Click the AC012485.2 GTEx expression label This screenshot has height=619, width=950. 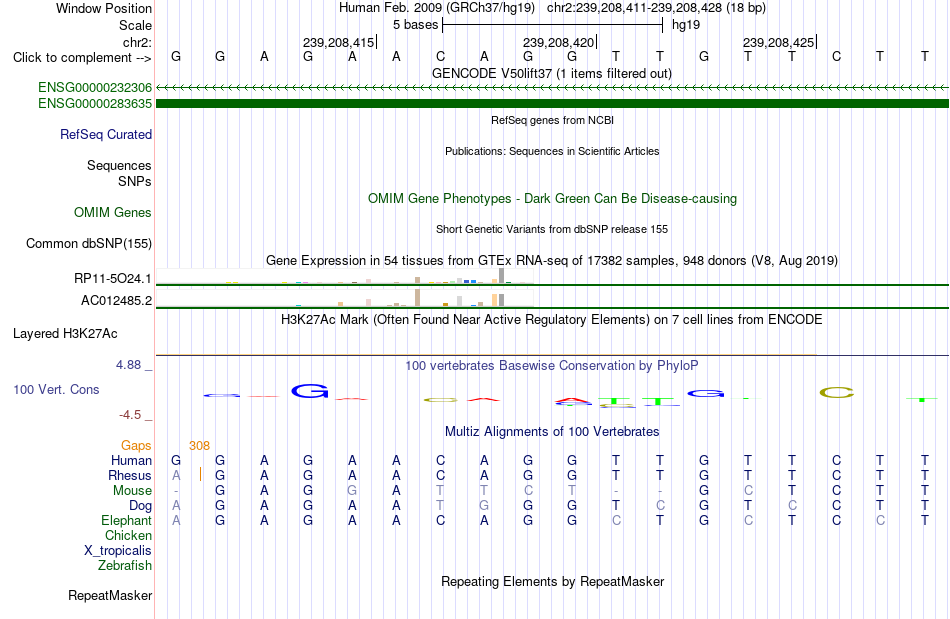point(116,300)
